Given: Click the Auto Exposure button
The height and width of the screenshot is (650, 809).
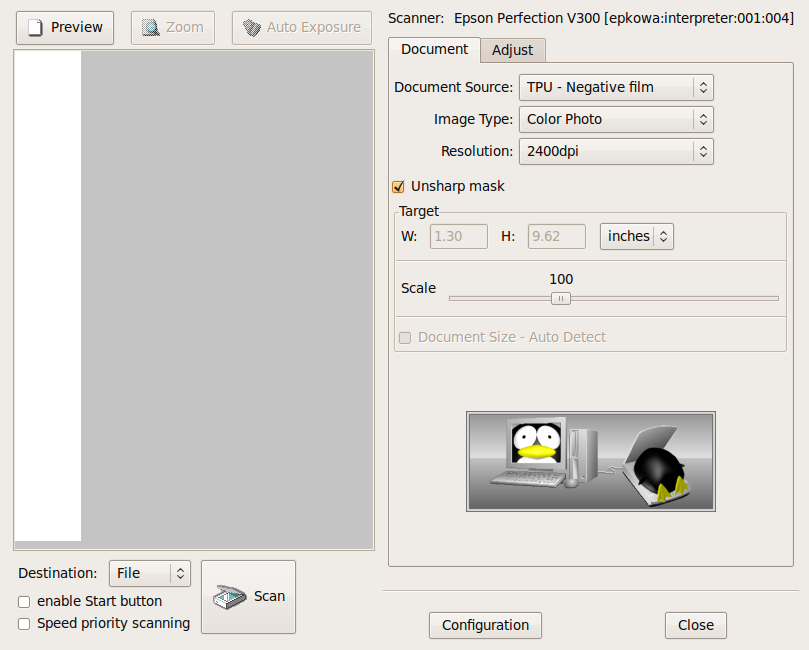Looking at the screenshot, I should pyautogui.click(x=301, y=28).
